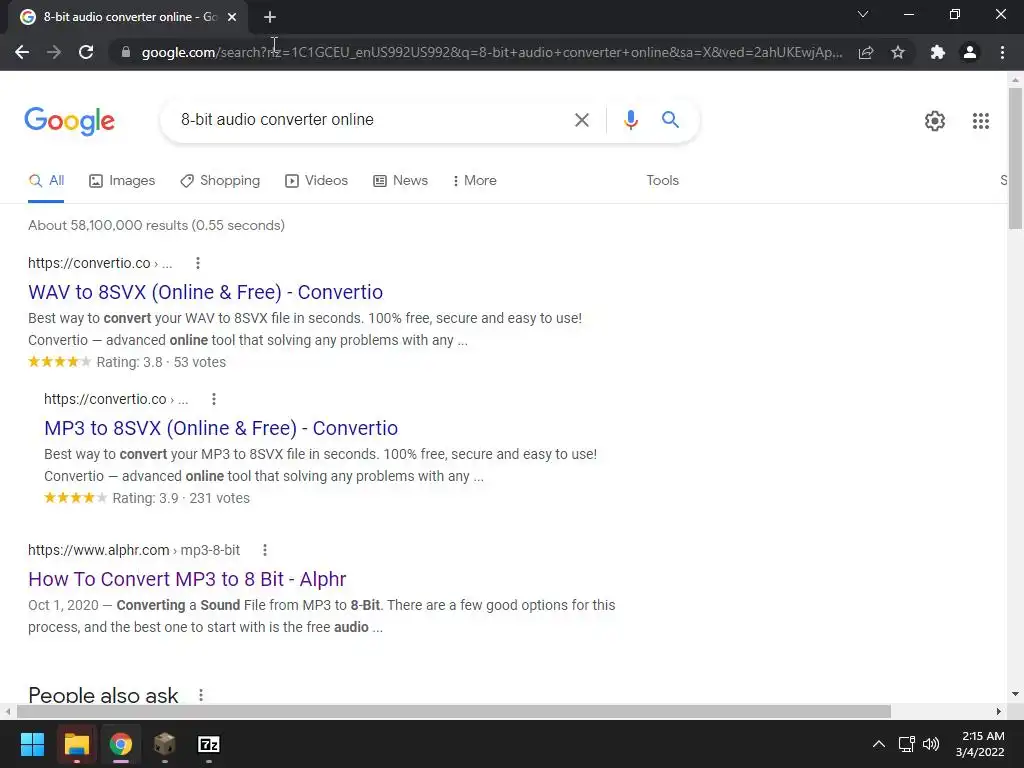Go back using the browser back arrow
The width and height of the screenshot is (1024, 768).
(x=22, y=52)
